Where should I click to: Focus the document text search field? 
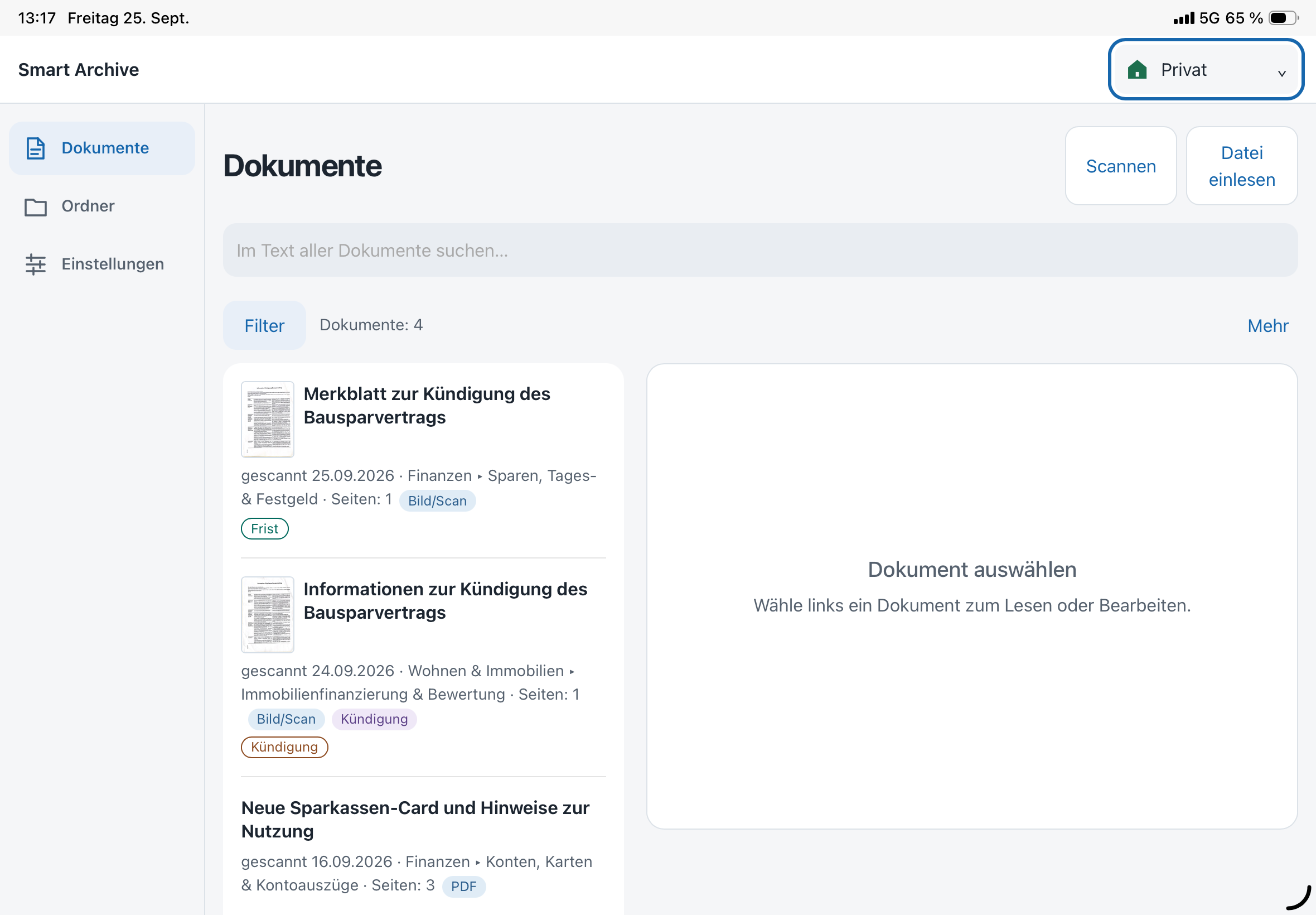pos(760,250)
